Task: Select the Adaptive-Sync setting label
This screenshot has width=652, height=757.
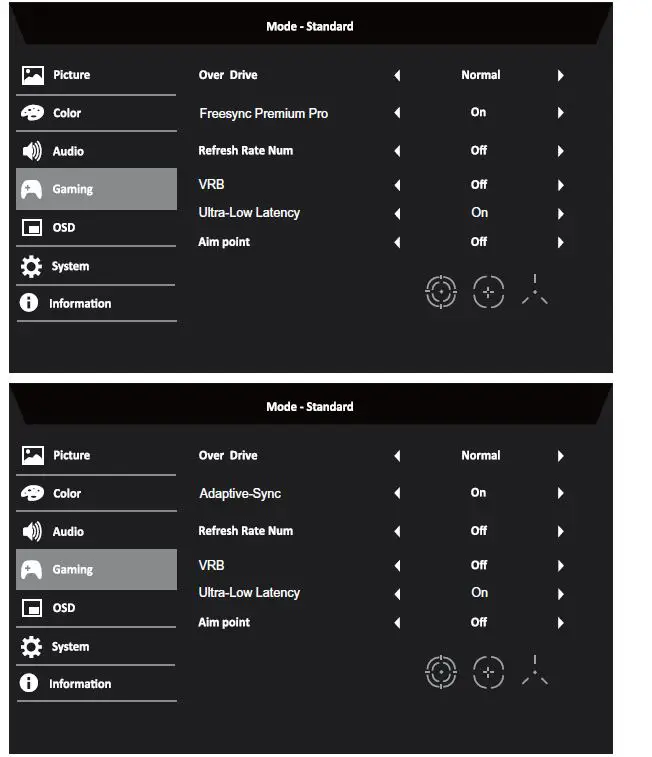Action: click(x=240, y=494)
